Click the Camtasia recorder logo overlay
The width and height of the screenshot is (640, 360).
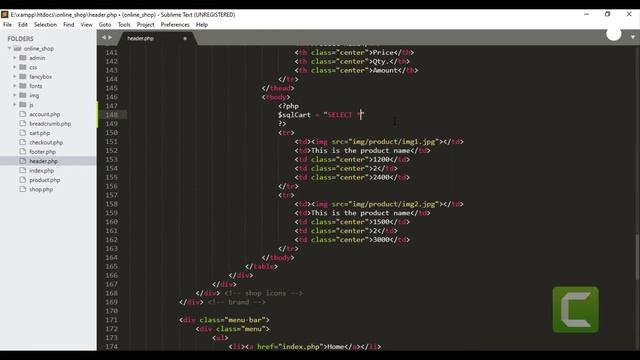(576, 309)
